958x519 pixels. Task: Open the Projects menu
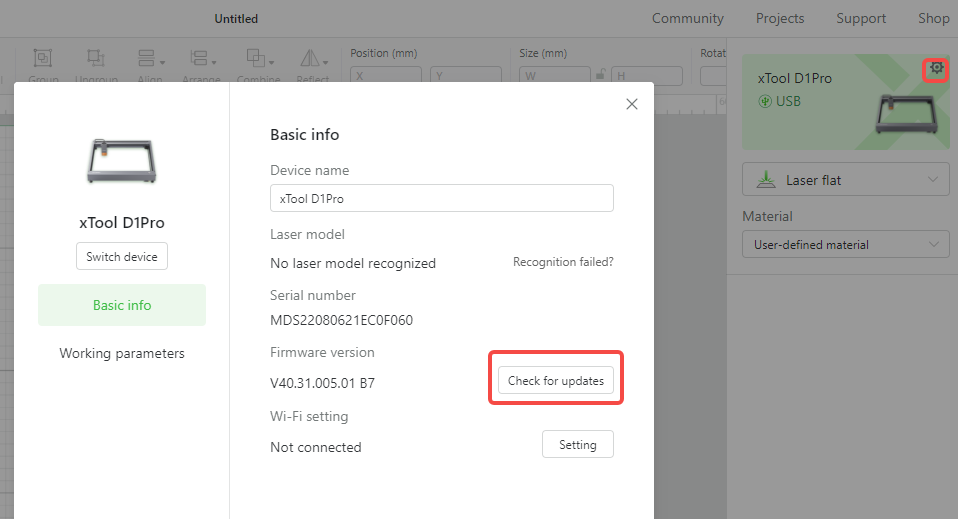point(780,18)
